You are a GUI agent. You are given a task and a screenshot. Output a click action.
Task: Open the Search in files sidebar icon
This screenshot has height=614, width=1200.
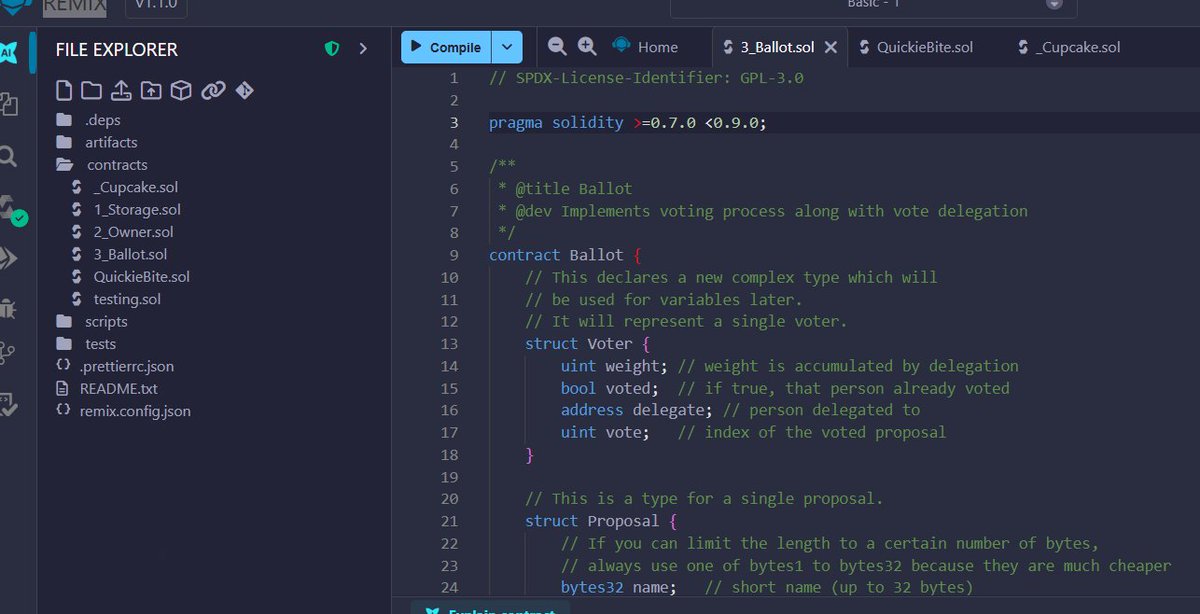tap(8, 156)
